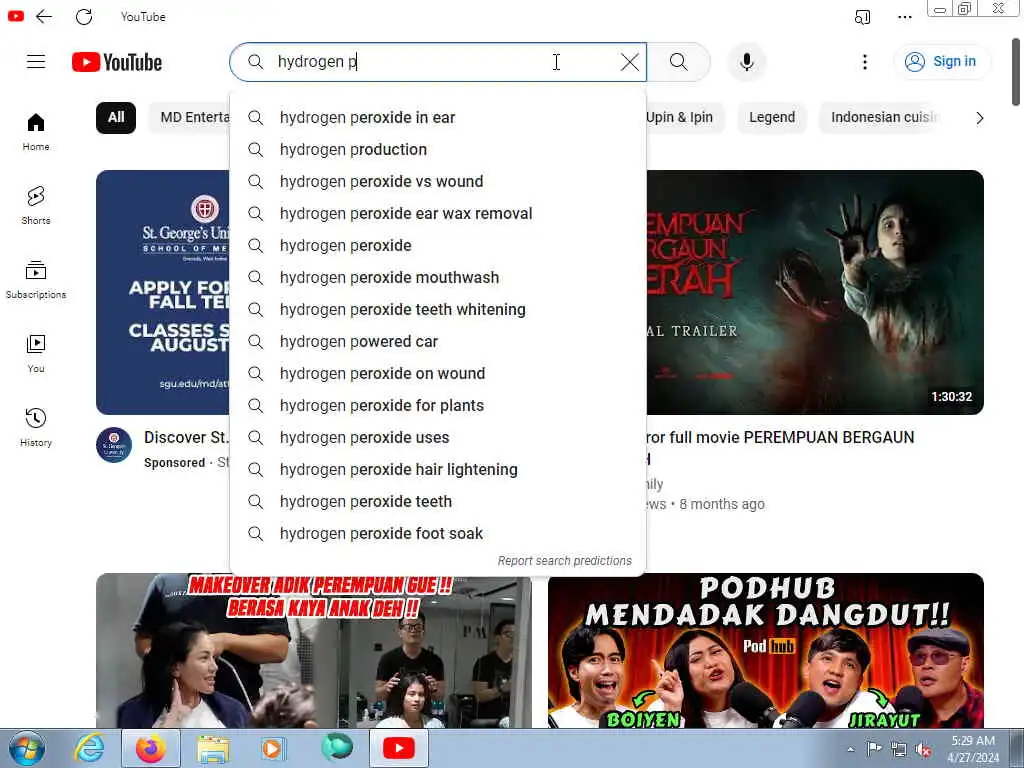Open Subscriptions in sidebar

[x=36, y=280]
